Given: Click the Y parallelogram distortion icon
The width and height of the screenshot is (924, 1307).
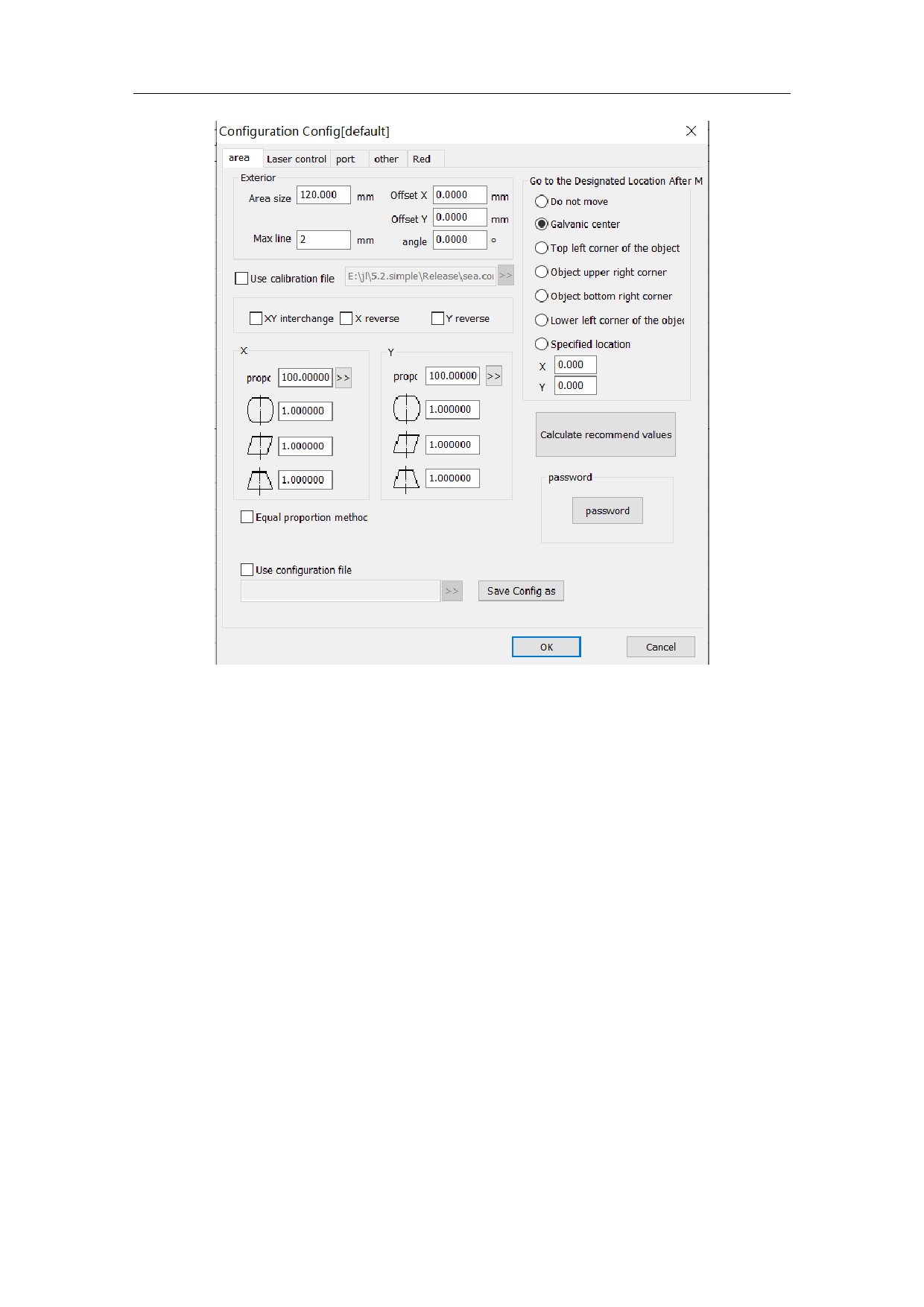Looking at the screenshot, I should (406, 444).
